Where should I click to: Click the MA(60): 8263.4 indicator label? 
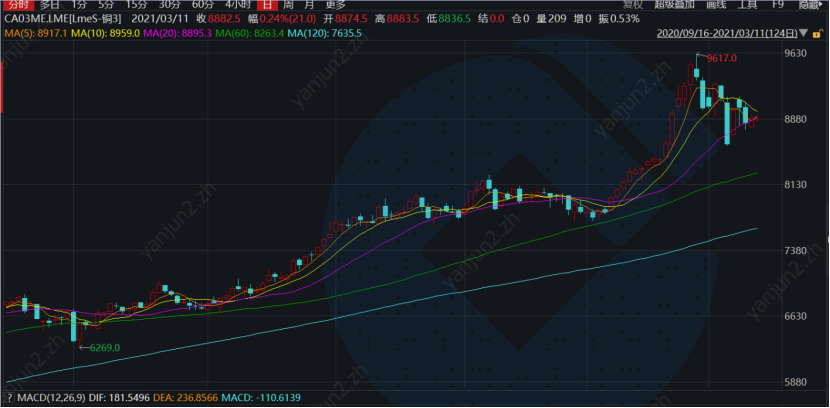(x=250, y=33)
